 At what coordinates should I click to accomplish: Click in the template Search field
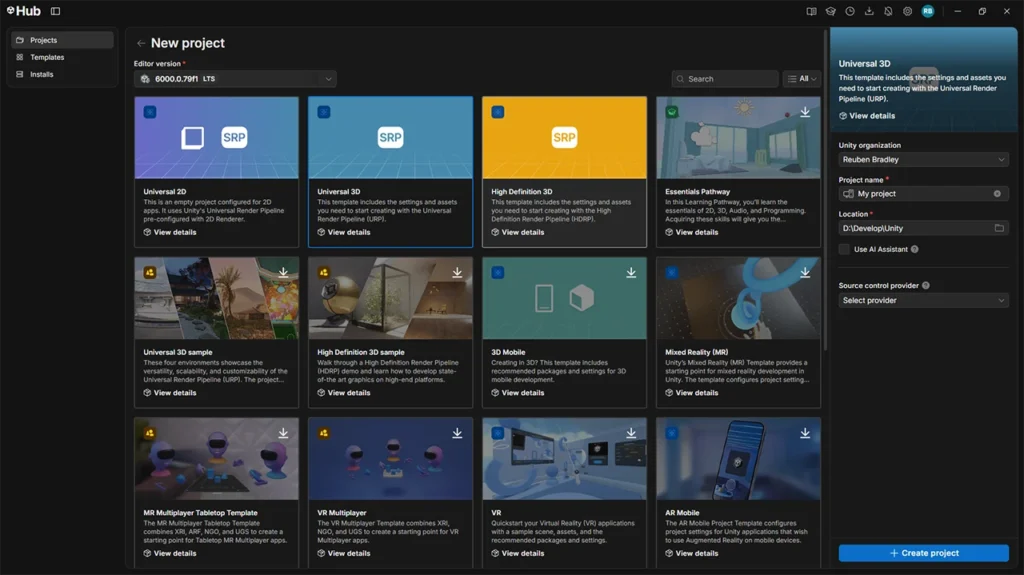(725, 79)
